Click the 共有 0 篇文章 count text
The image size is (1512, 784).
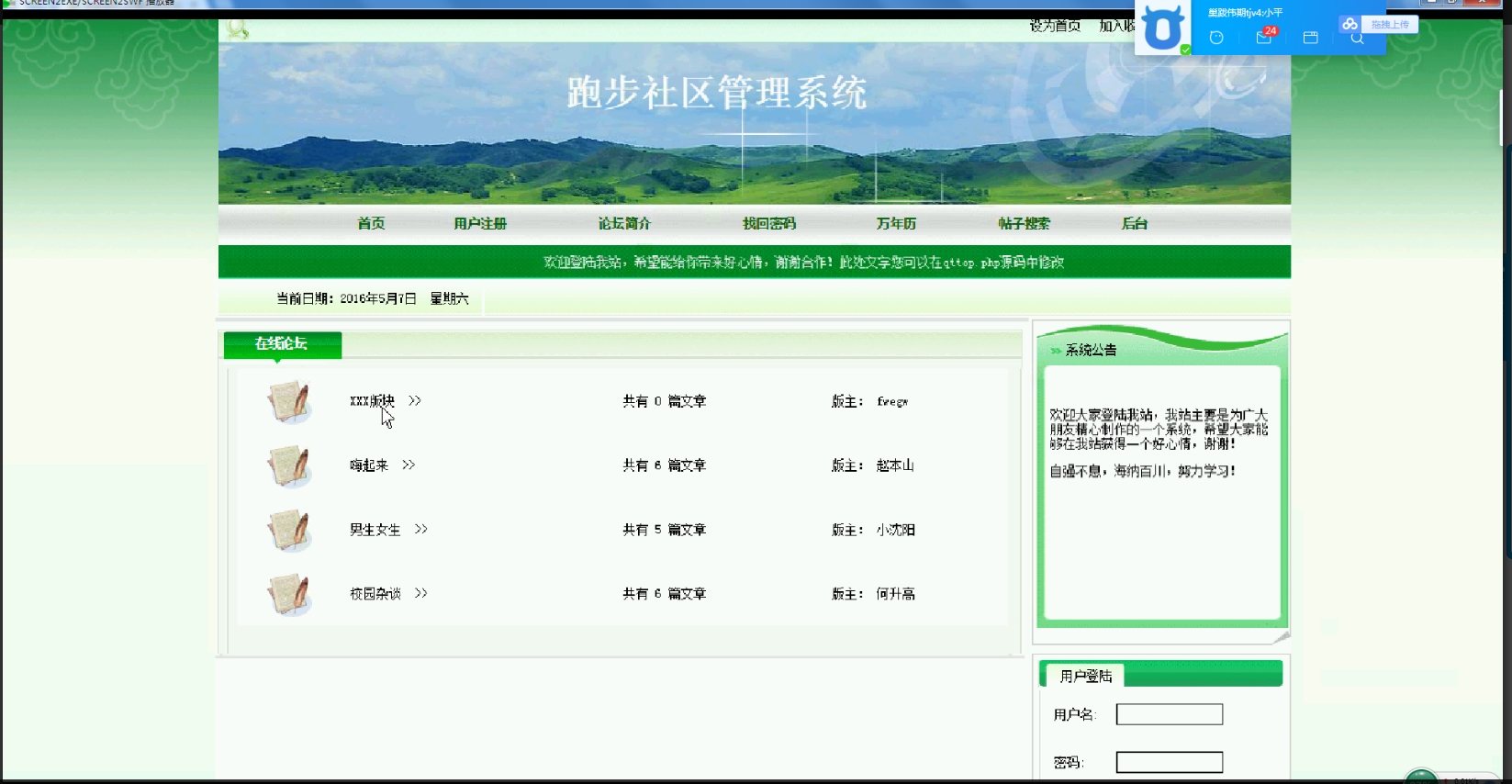coord(665,401)
